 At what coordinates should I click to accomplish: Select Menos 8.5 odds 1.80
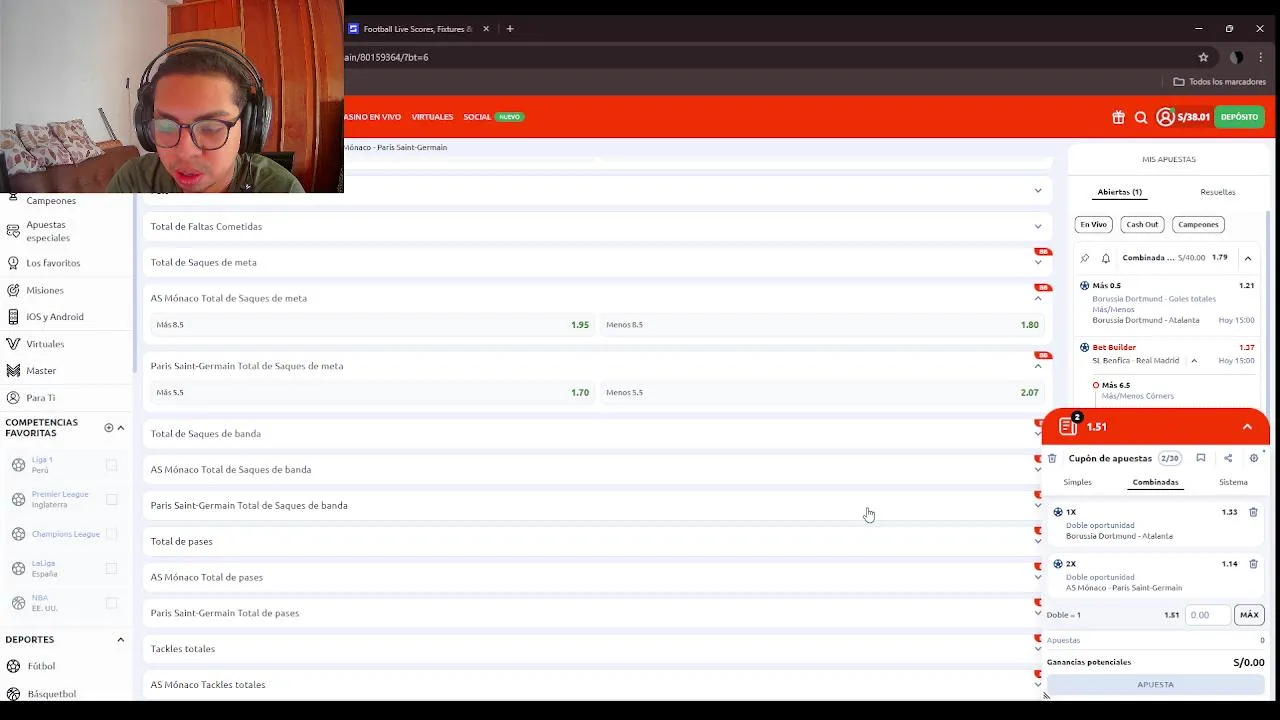click(x=822, y=325)
